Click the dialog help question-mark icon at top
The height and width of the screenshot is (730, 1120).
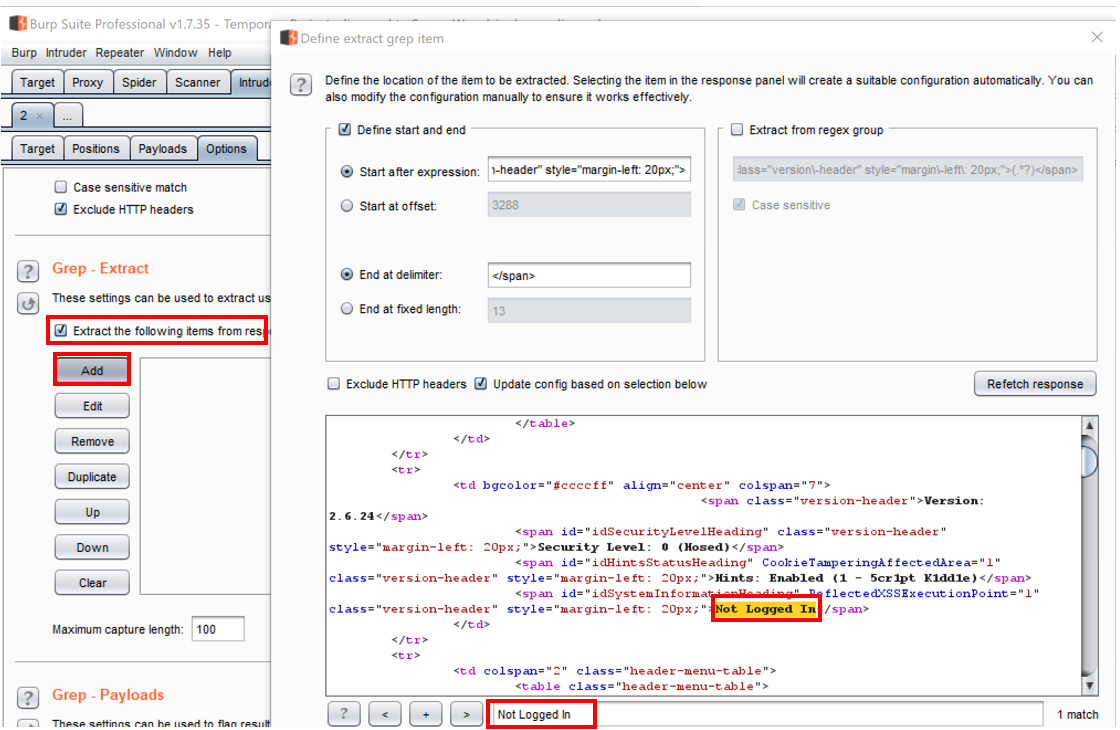[301, 85]
